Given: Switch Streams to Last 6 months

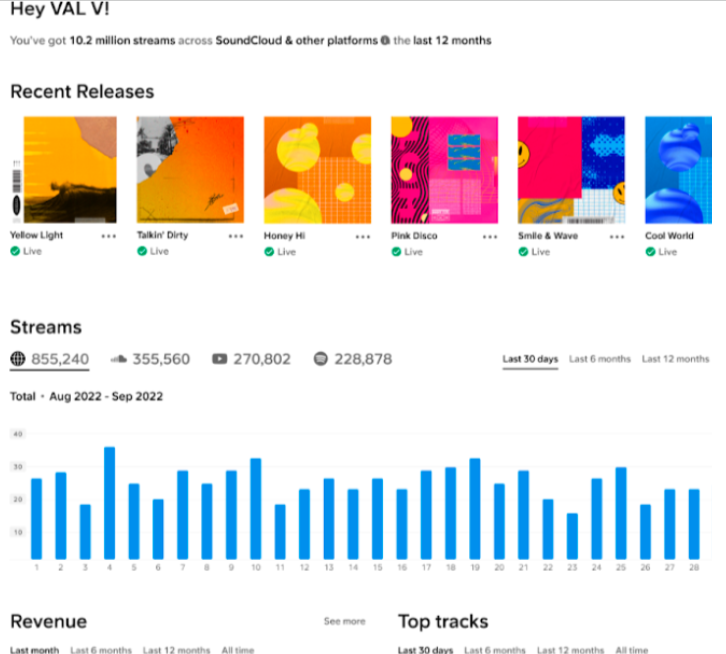Looking at the screenshot, I should click(x=600, y=359).
